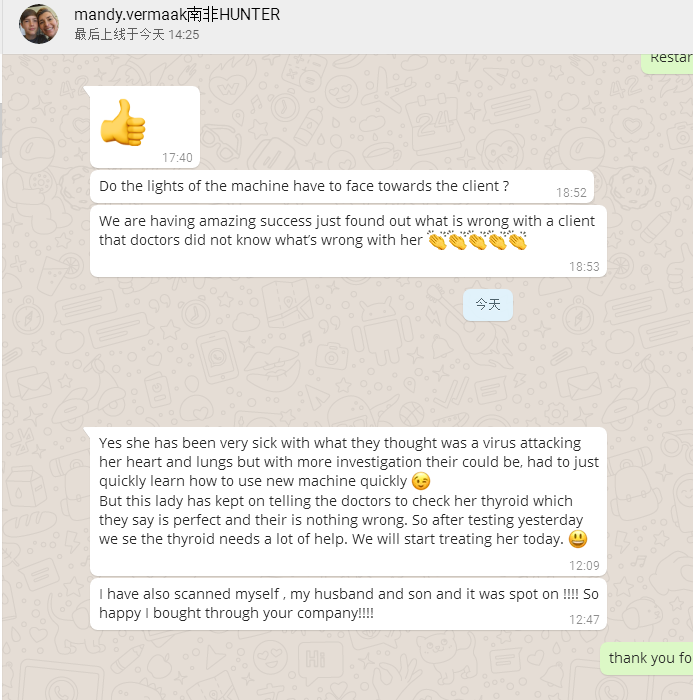Click the last seen status 最后上线于今天 14:25

(x=137, y=35)
